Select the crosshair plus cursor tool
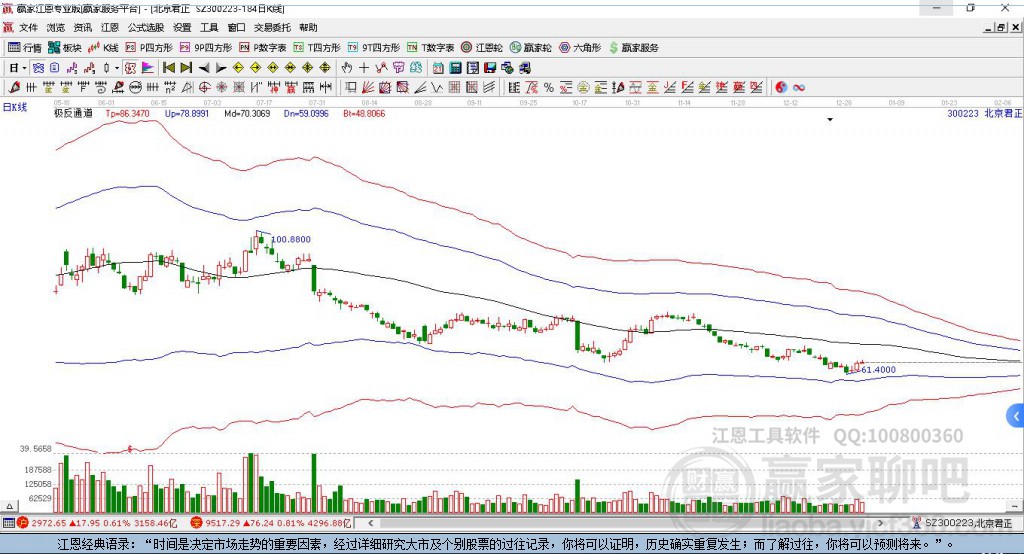This screenshot has height=554, width=1024. point(364,68)
